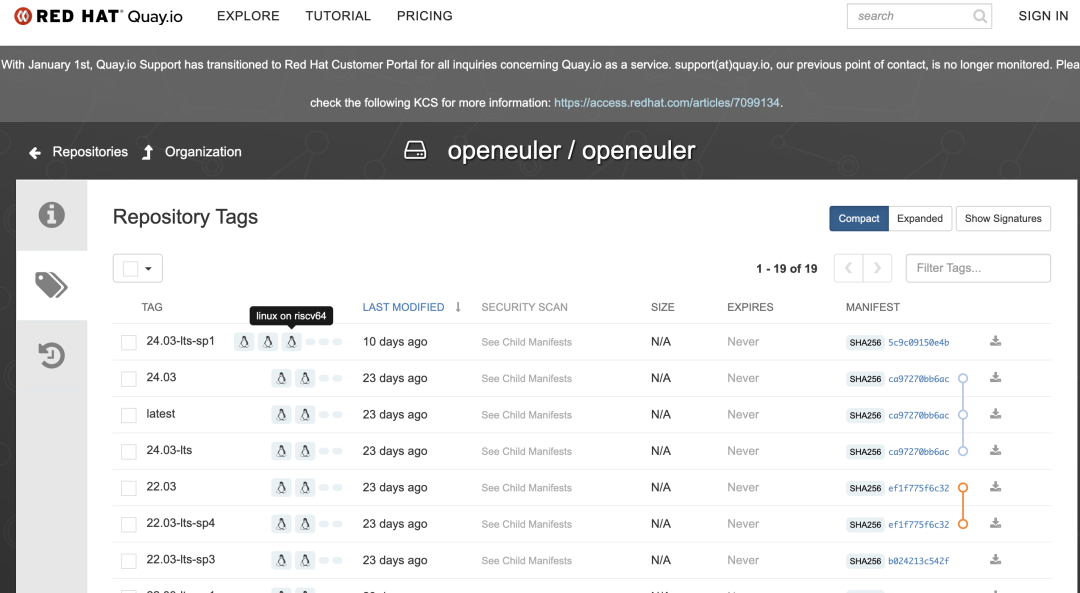Check the 24.03 tag checkbox
Viewport: 1080px width, 593px height.
point(129,379)
